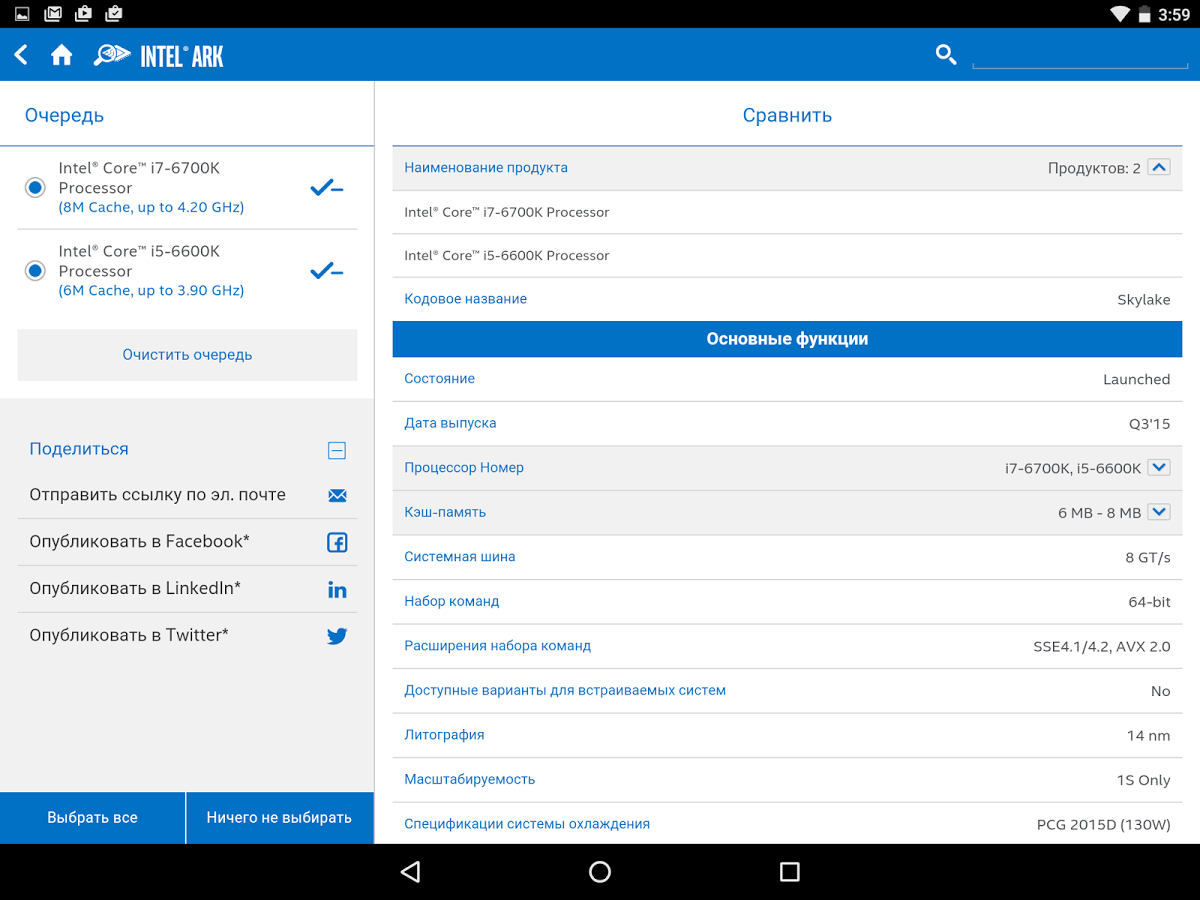Expand the Кэш-память row dropdown
1200x900 pixels.
tap(1158, 512)
